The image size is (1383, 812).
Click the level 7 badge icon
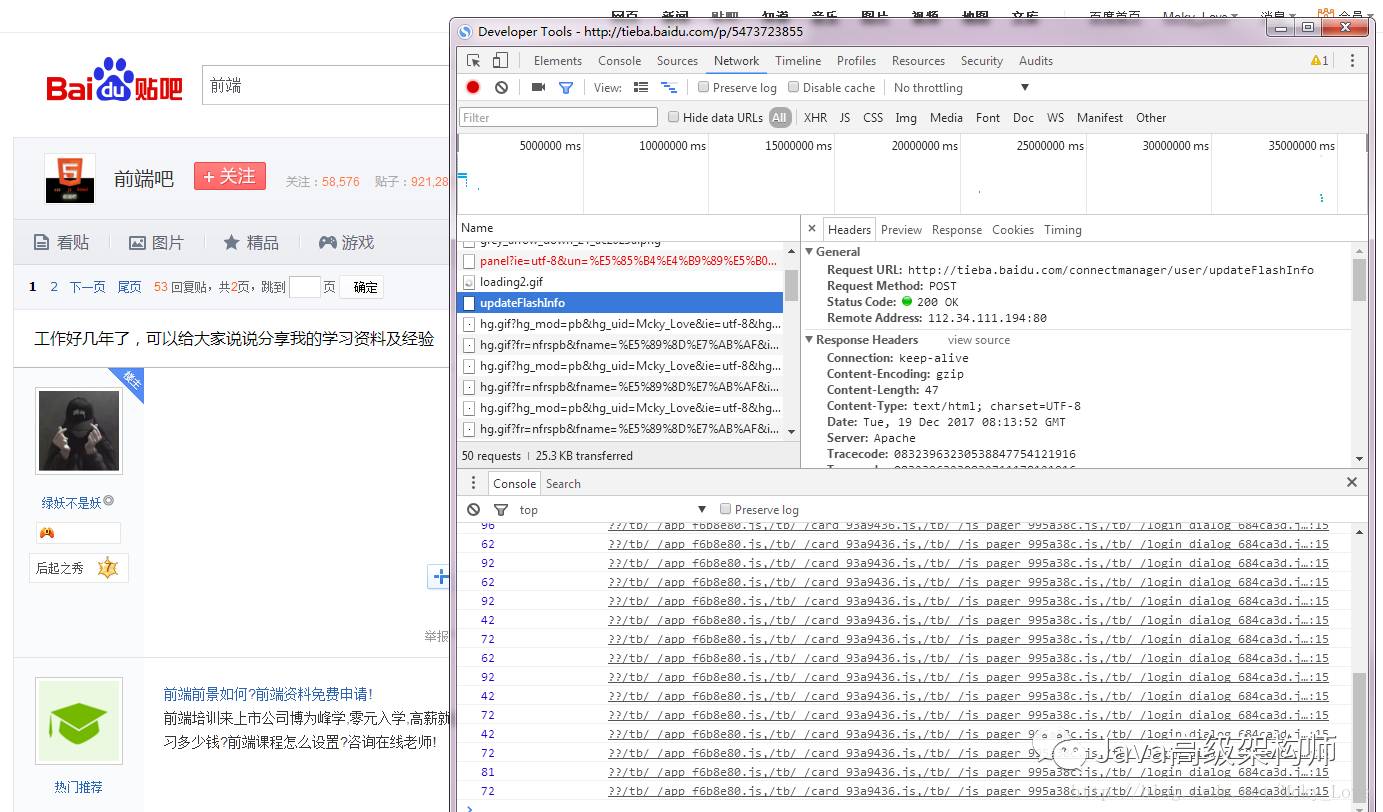(107, 568)
